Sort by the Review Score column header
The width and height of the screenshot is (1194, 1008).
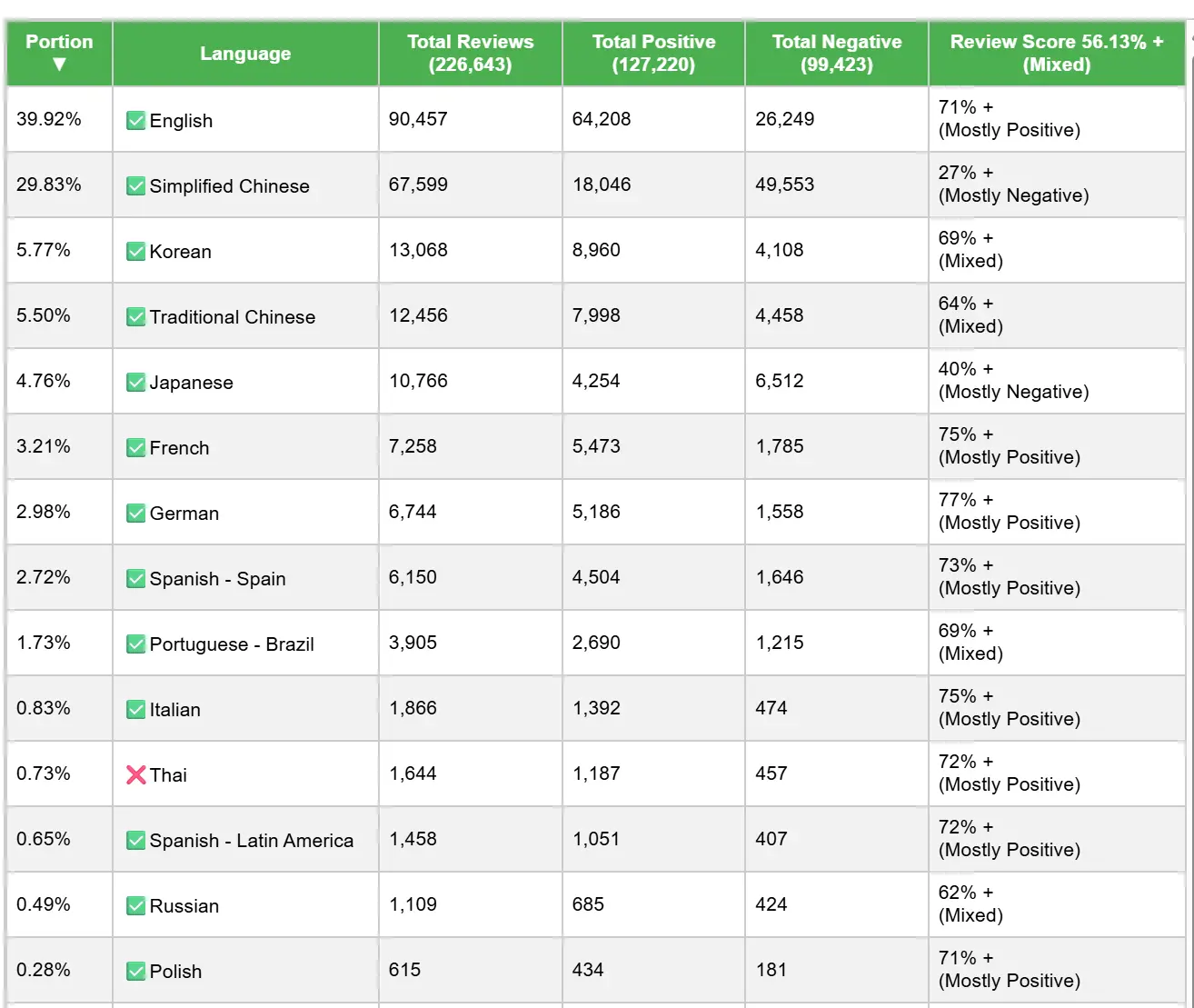click(1057, 53)
